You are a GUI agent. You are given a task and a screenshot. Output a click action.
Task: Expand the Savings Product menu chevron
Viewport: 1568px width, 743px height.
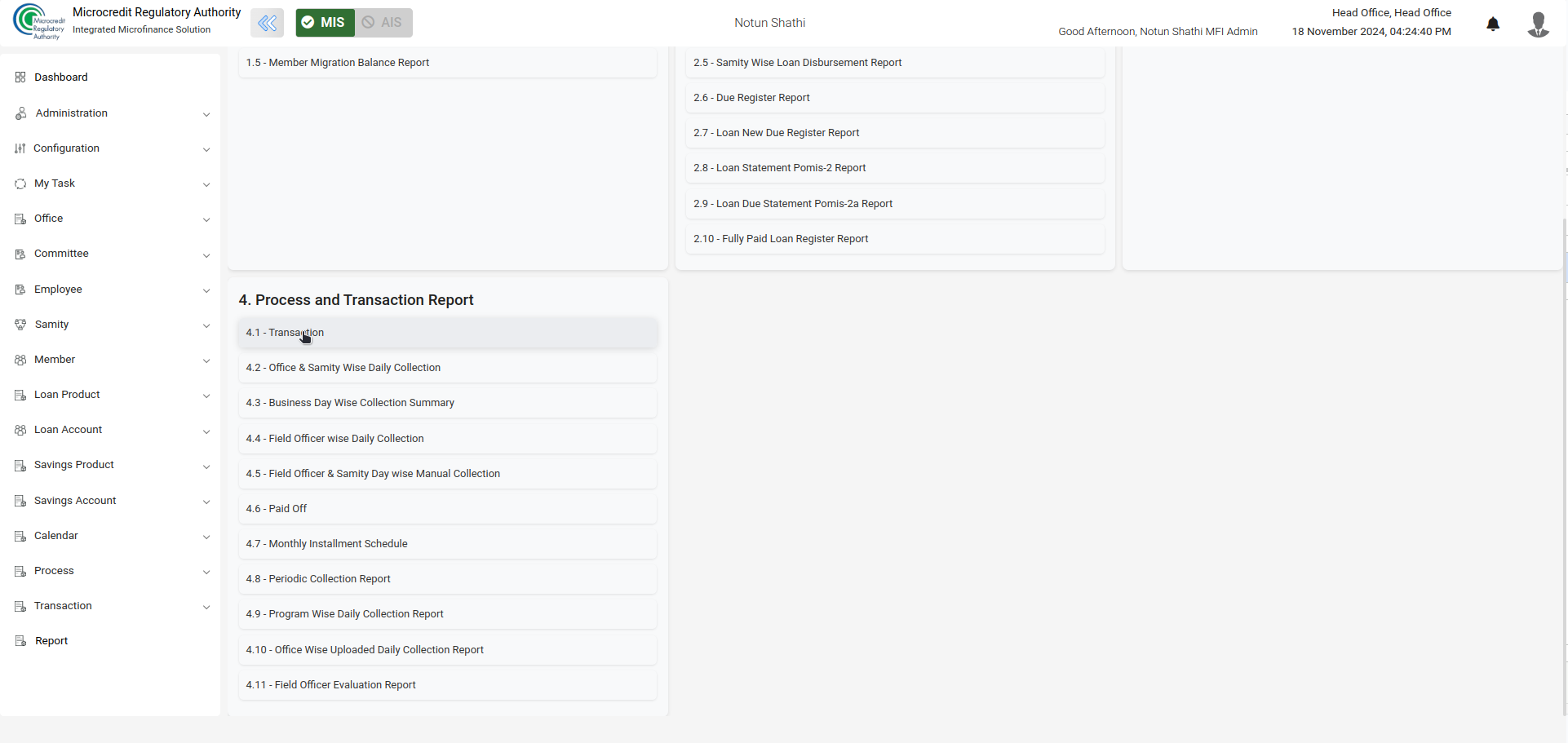coord(206,467)
